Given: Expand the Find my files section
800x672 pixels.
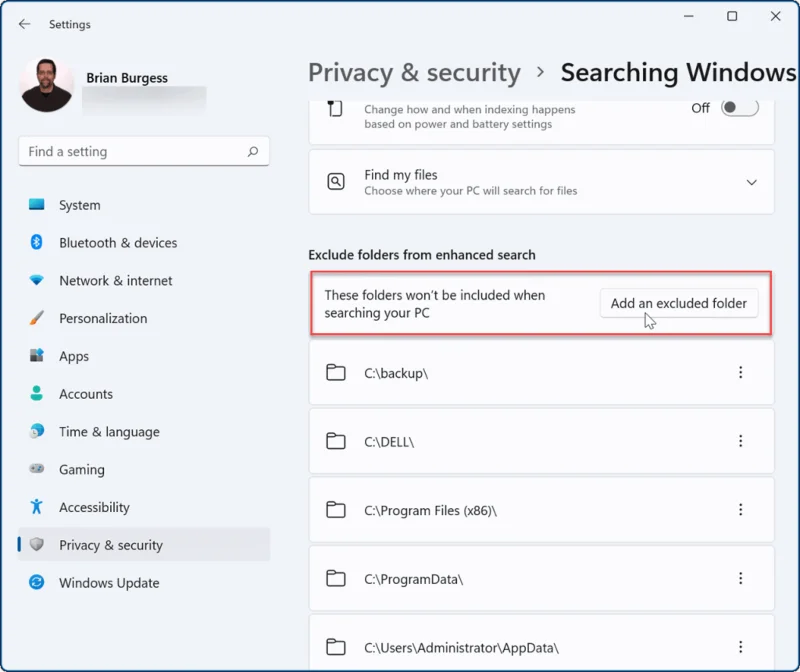Looking at the screenshot, I should coord(752,182).
